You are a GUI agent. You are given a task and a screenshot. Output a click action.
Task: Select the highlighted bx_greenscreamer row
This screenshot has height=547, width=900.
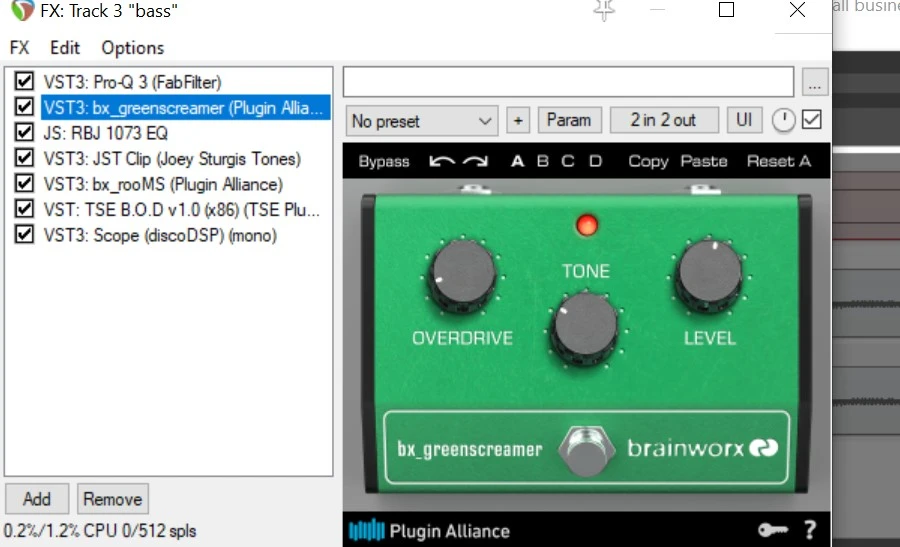click(185, 107)
